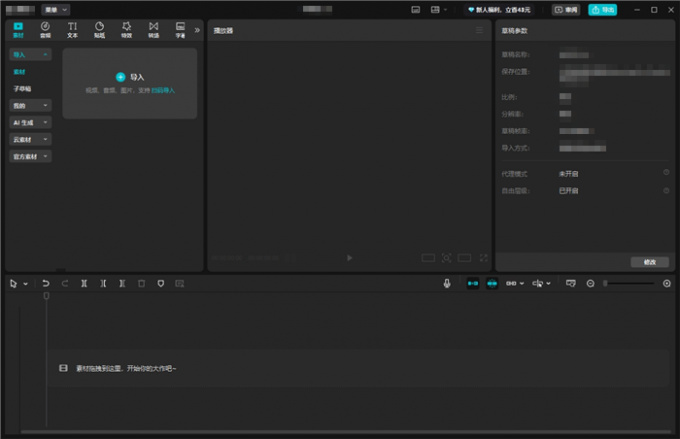This screenshot has height=439, width=680.
Task: Click the 新人福利 promotion banner
Action: [499, 10]
